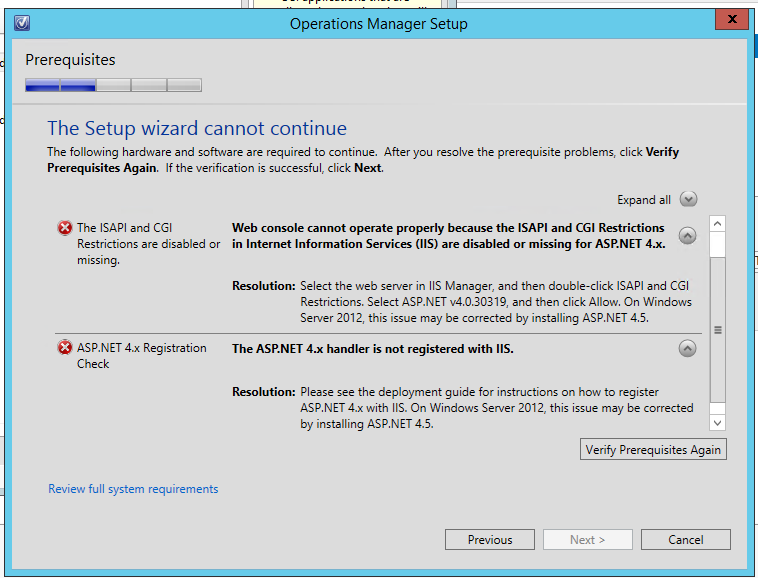Screen dimensions: 758x578
Task: Click the Resolution text about the deployment guide
Action: (496, 407)
